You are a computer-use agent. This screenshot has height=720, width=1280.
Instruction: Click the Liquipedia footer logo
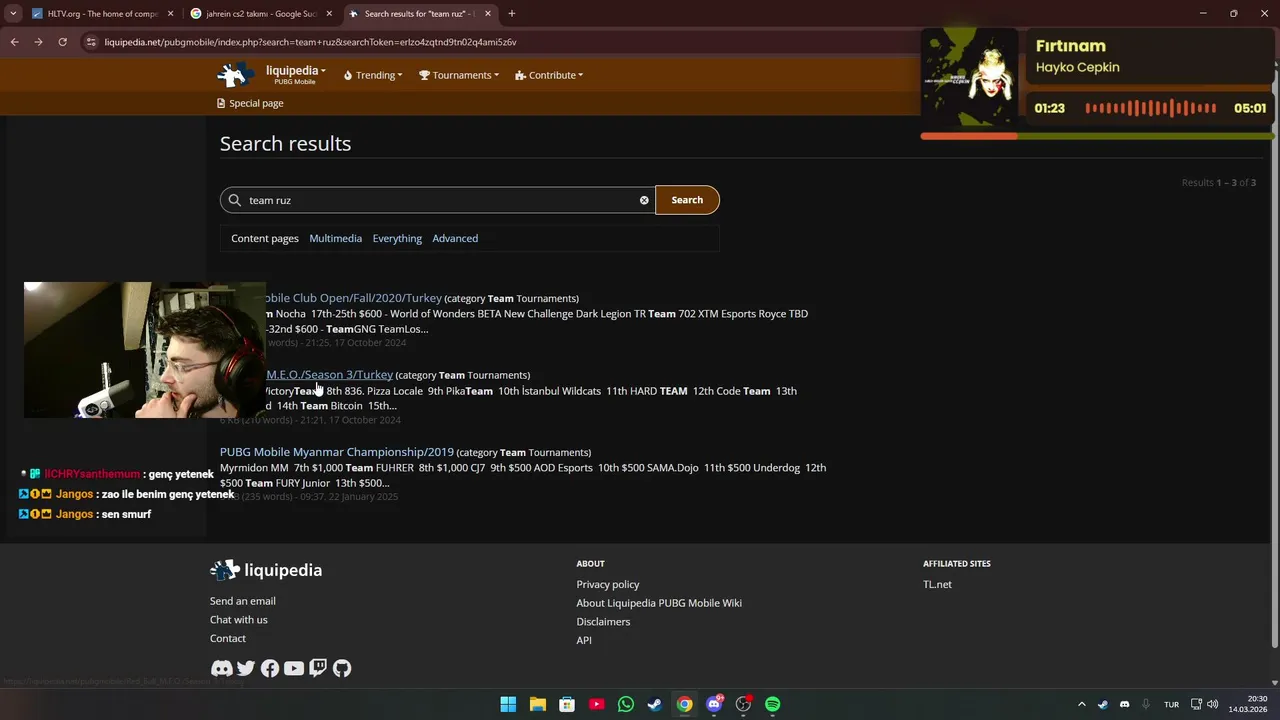click(x=266, y=570)
